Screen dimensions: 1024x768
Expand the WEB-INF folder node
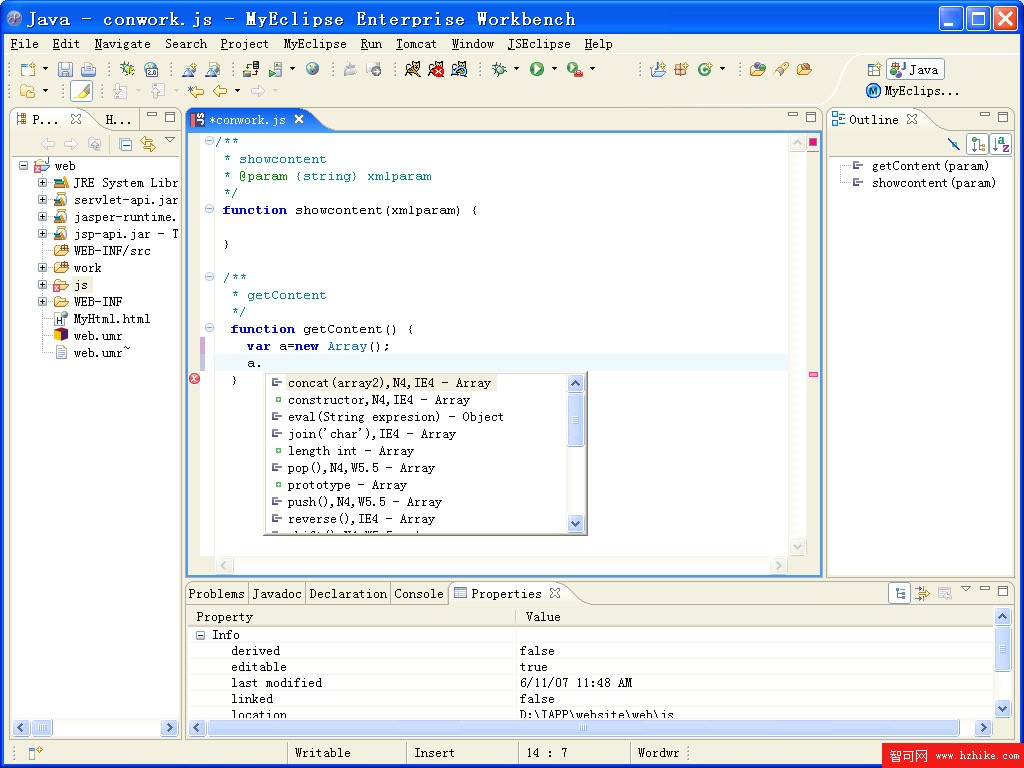pyautogui.click(x=43, y=302)
